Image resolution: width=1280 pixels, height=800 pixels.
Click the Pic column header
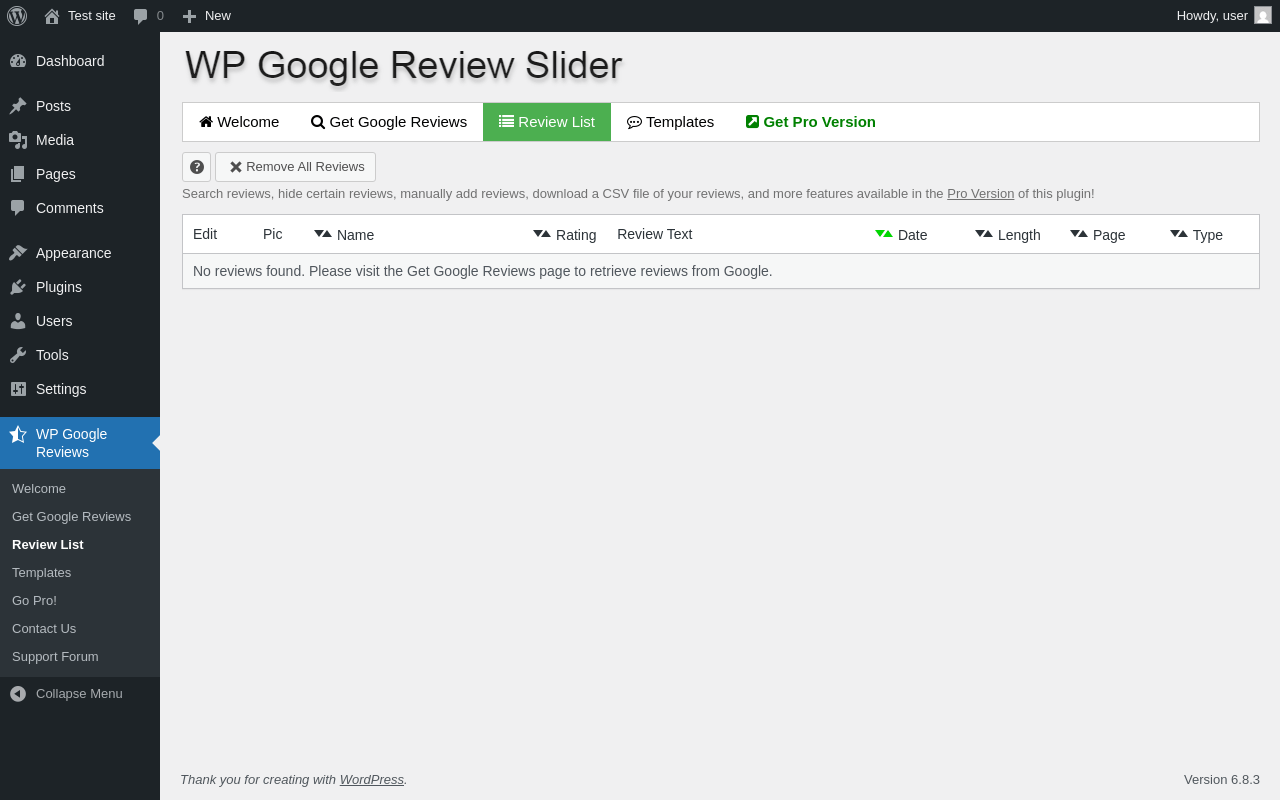tap(273, 234)
